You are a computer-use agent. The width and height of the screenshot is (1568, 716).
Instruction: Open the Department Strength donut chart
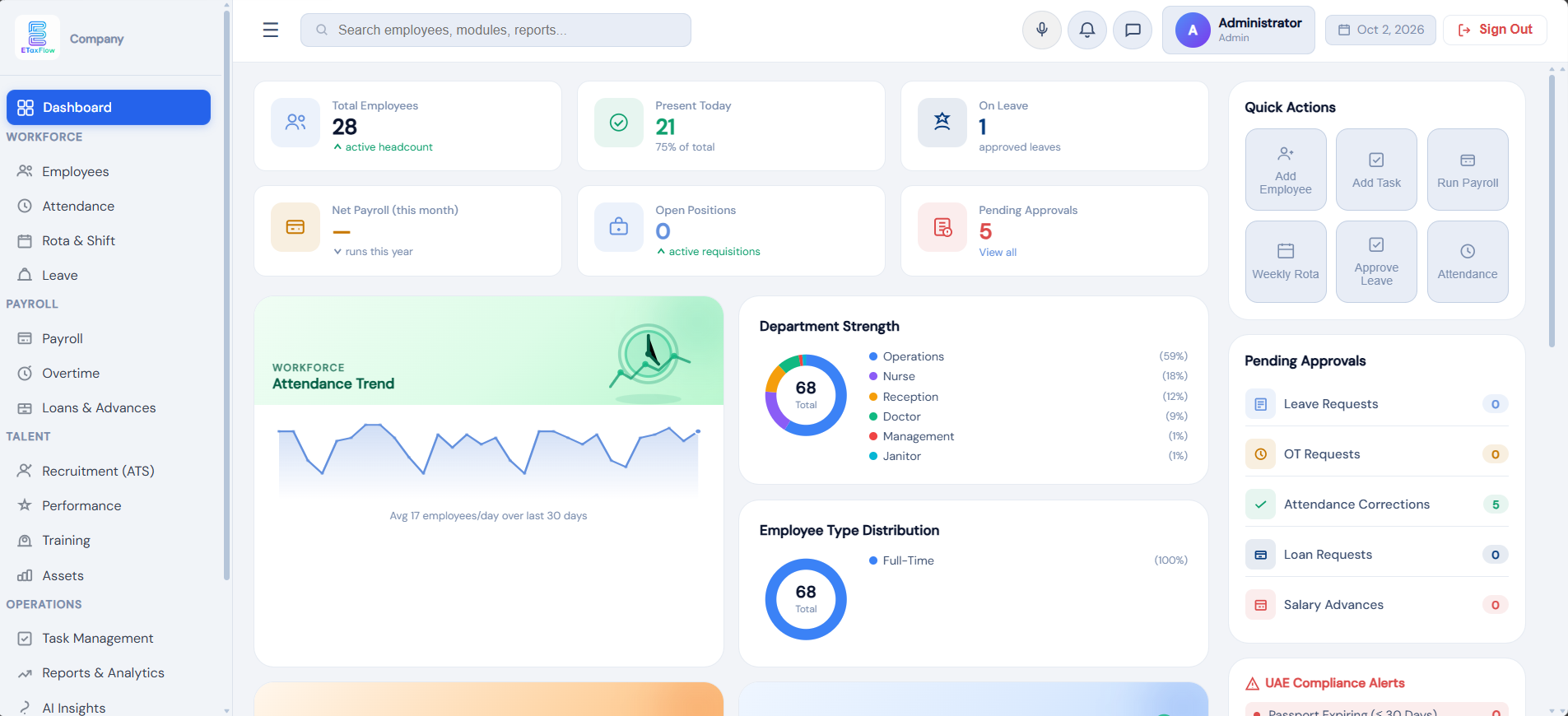806,395
